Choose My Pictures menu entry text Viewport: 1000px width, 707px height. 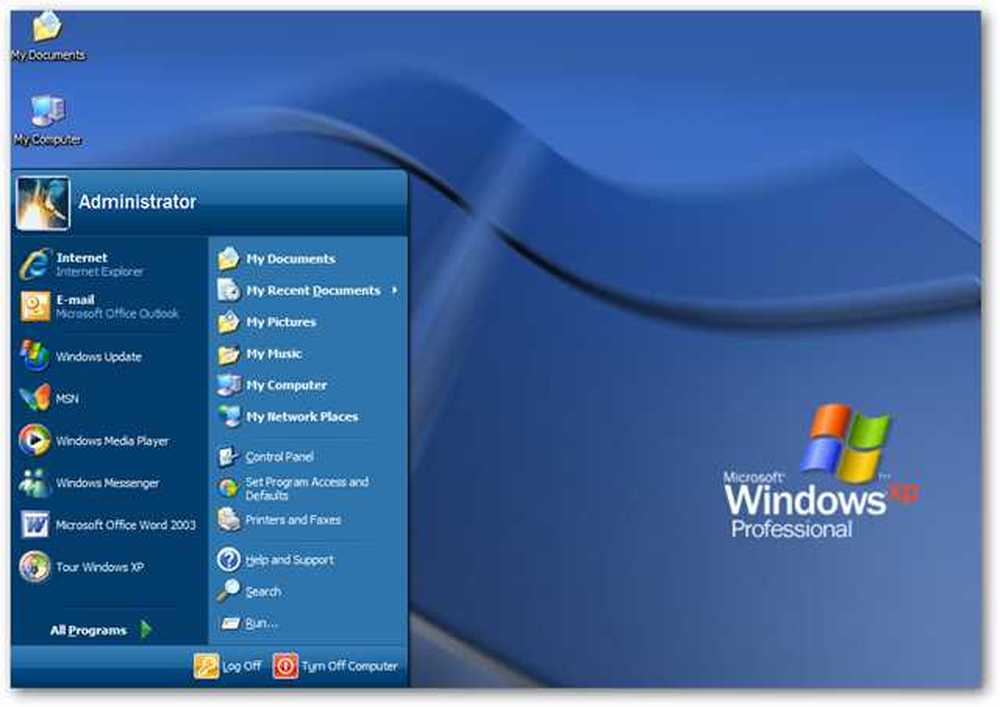pos(281,322)
